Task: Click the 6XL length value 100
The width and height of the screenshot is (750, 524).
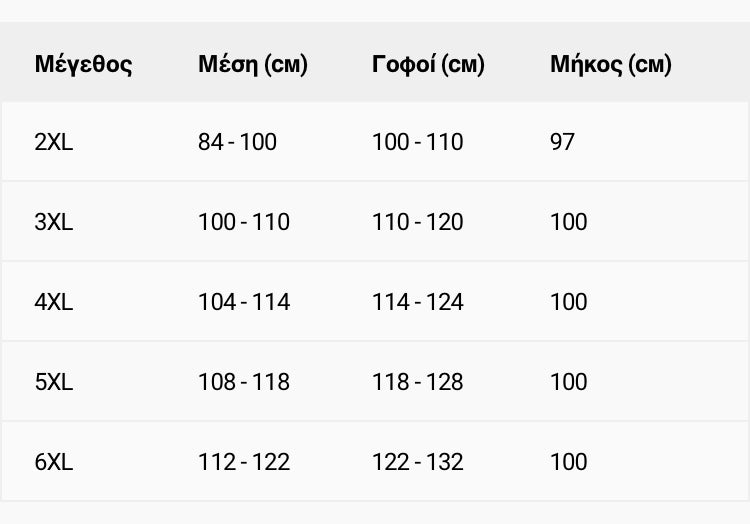Action: point(569,462)
